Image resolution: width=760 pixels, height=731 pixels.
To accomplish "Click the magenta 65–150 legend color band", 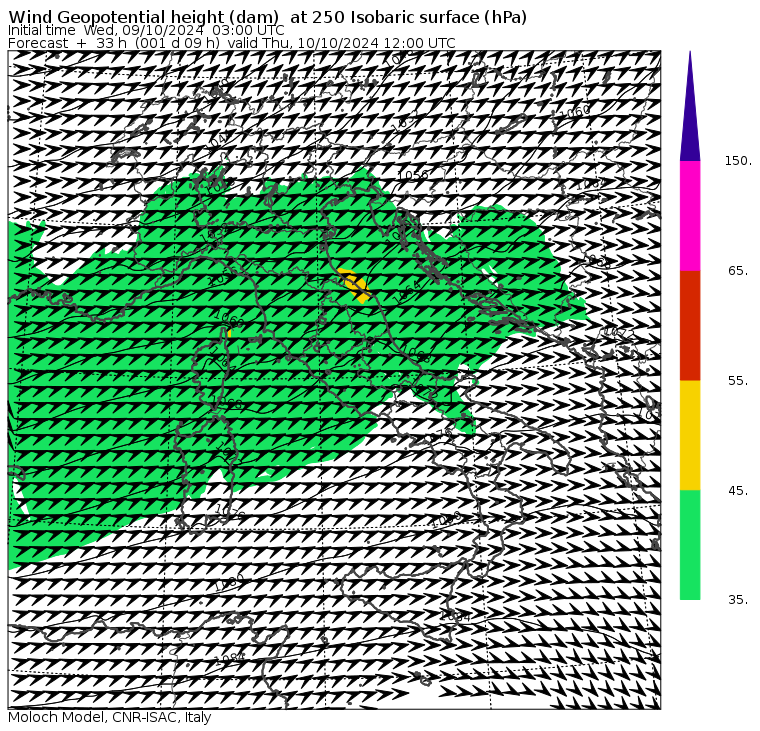I will (x=690, y=216).
